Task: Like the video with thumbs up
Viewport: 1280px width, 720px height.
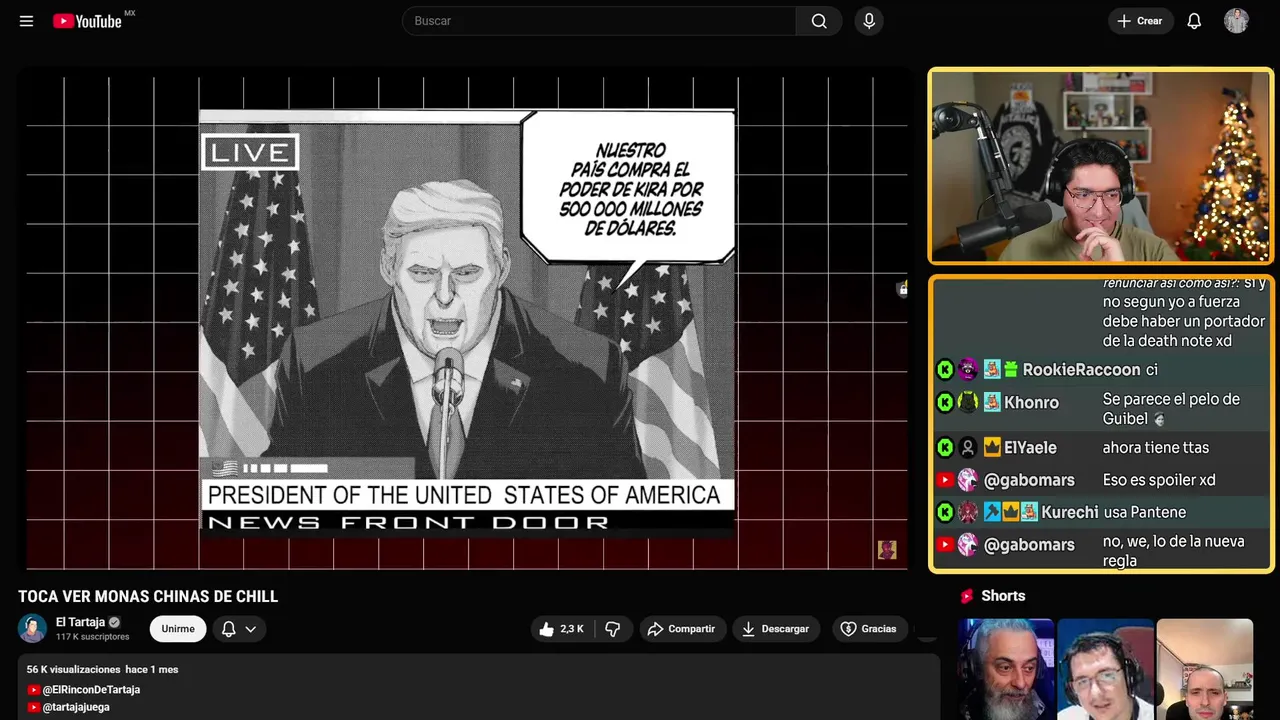Action: click(x=562, y=629)
